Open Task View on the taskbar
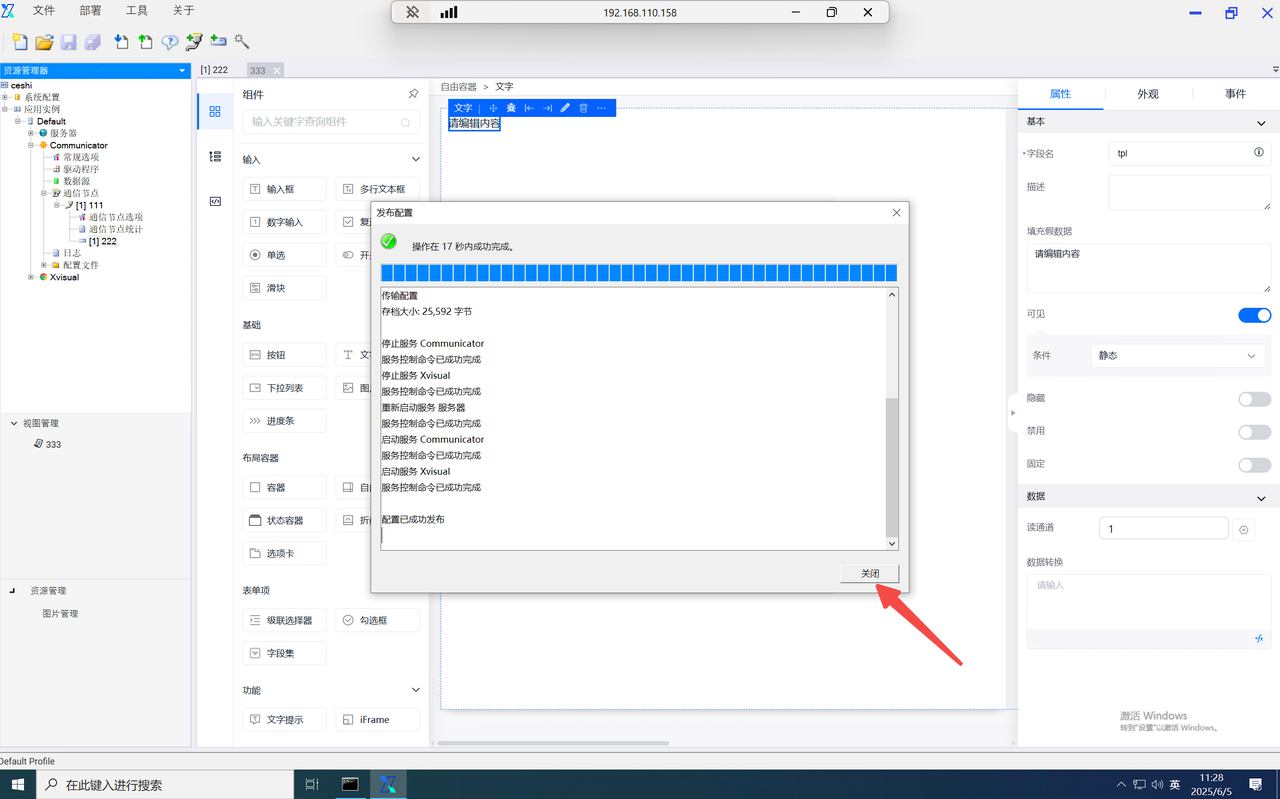The width and height of the screenshot is (1280, 799). (x=311, y=785)
